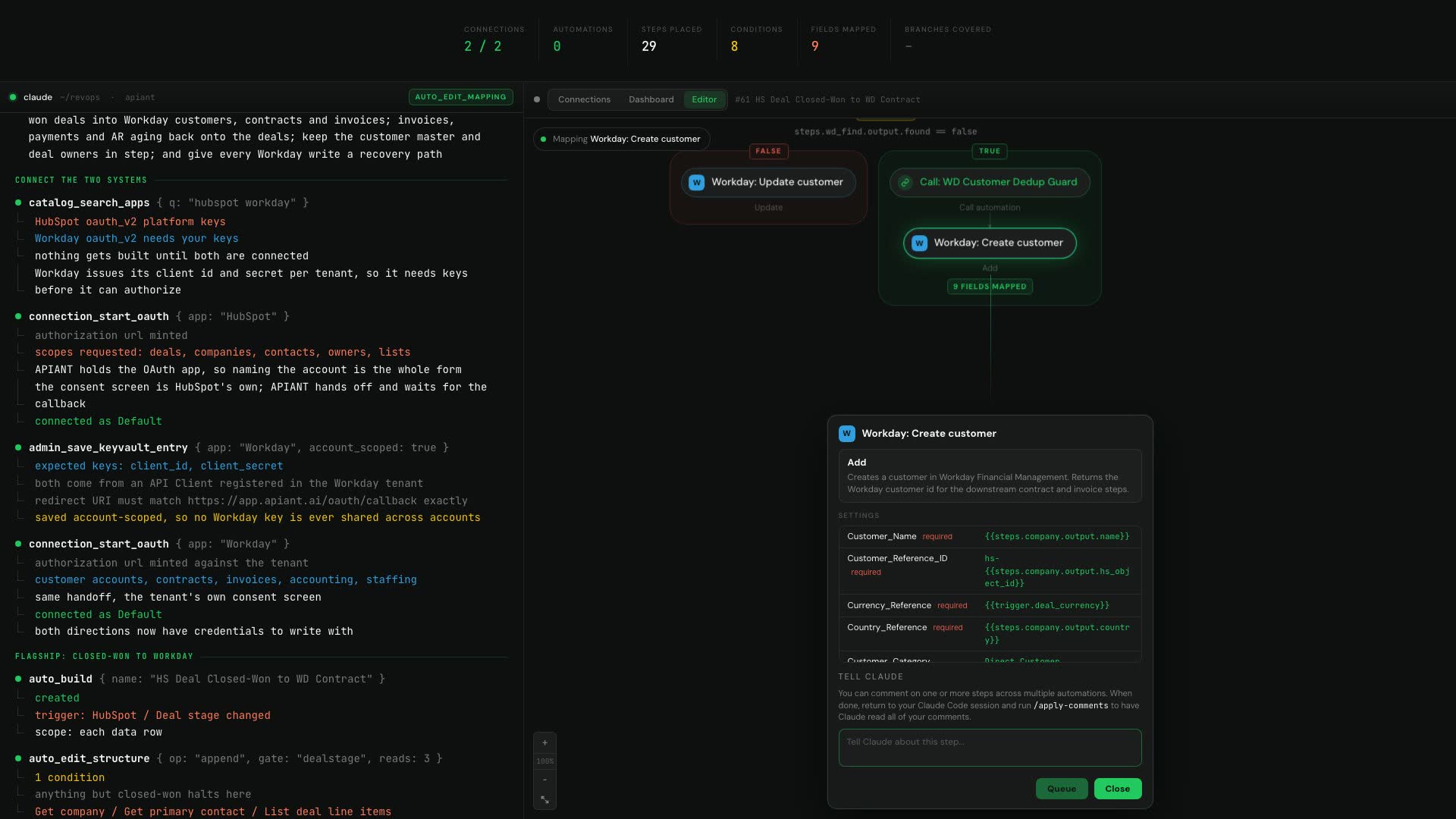Click the green status dot beside claude
The height and width of the screenshot is (819, 1456).
point(13,97)
